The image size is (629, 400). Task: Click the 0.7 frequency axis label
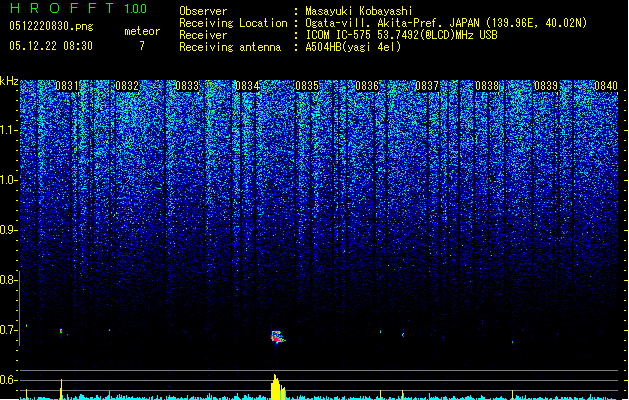(8, 330)
